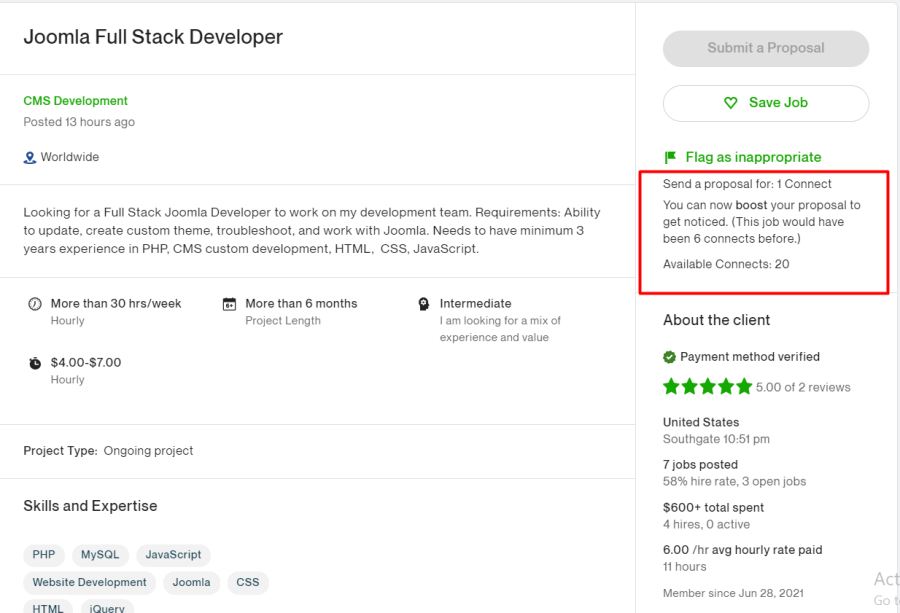Screen dimensions: 900x613
Task: Click the Skills and Expertise heading
Action: (90, 506)
